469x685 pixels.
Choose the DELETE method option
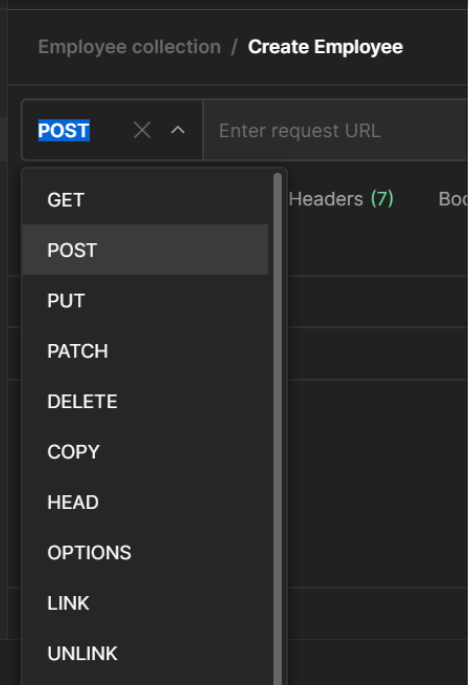[x=145, y=401]
